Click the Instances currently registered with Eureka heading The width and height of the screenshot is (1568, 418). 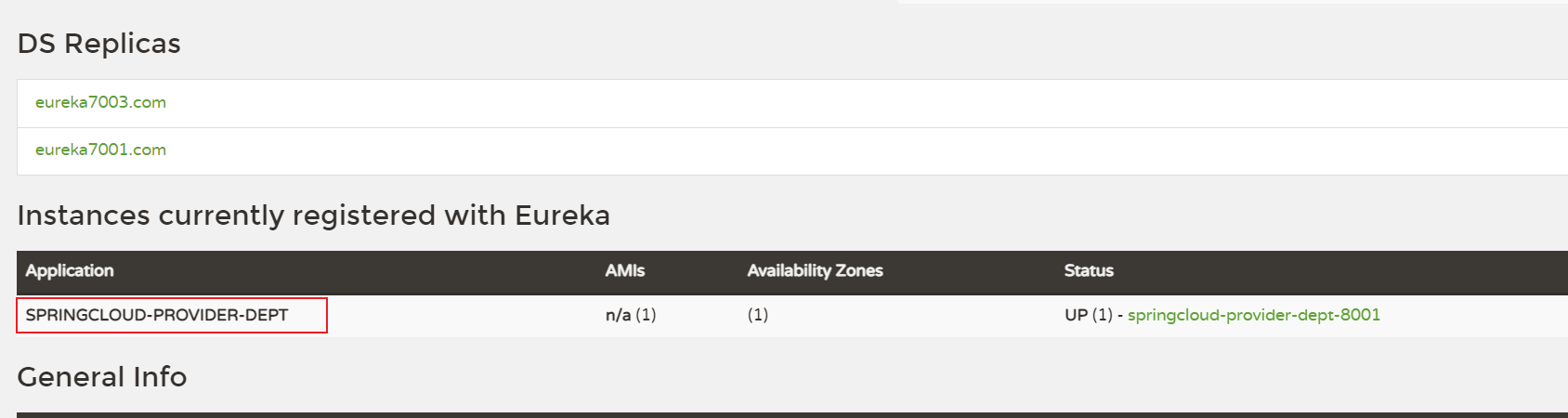click(313, 216)
